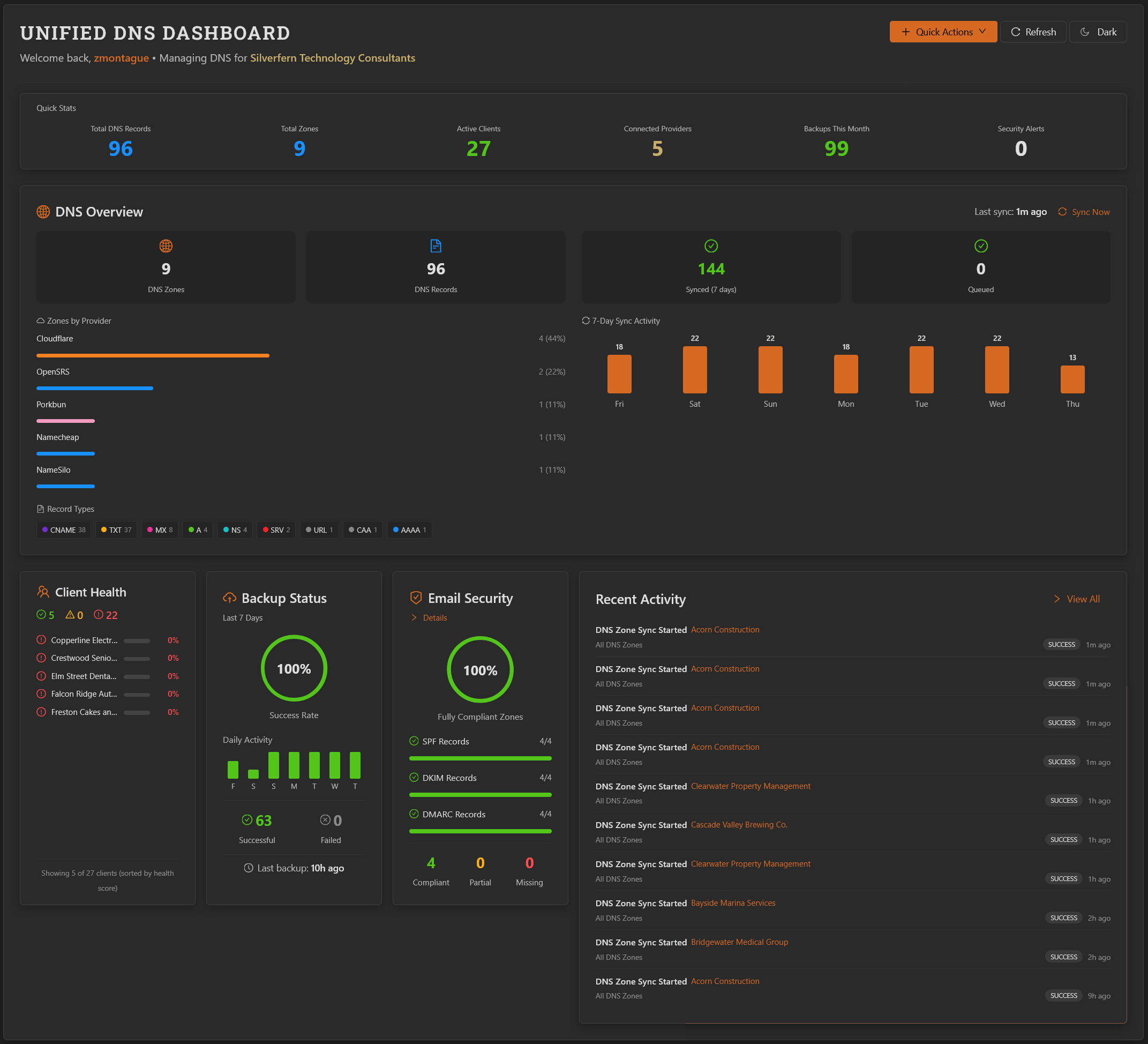Click the file icon by Record Types
Image resolution: width=1148 pixels, height=1044 pixels.
pyautogui.click(x=40, y=509)
